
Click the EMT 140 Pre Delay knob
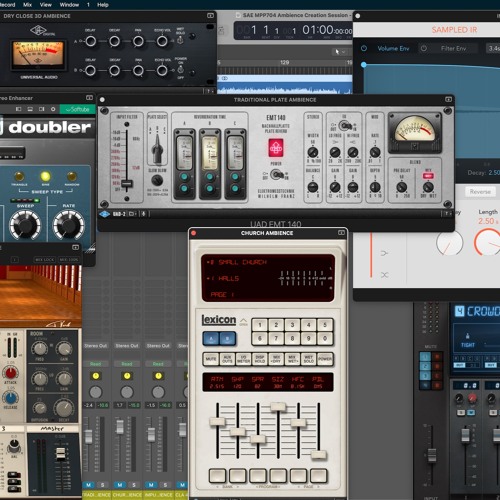tap(401, 187)
